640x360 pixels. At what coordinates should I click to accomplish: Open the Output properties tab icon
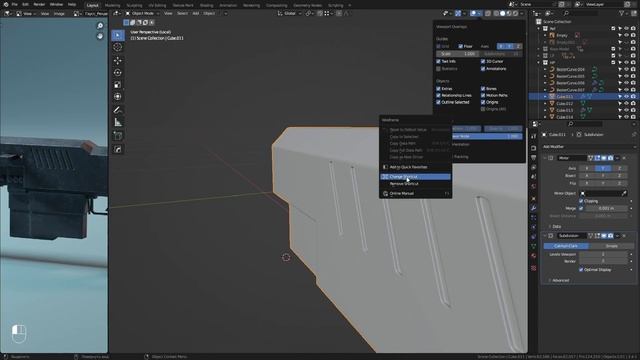[533, 158]
